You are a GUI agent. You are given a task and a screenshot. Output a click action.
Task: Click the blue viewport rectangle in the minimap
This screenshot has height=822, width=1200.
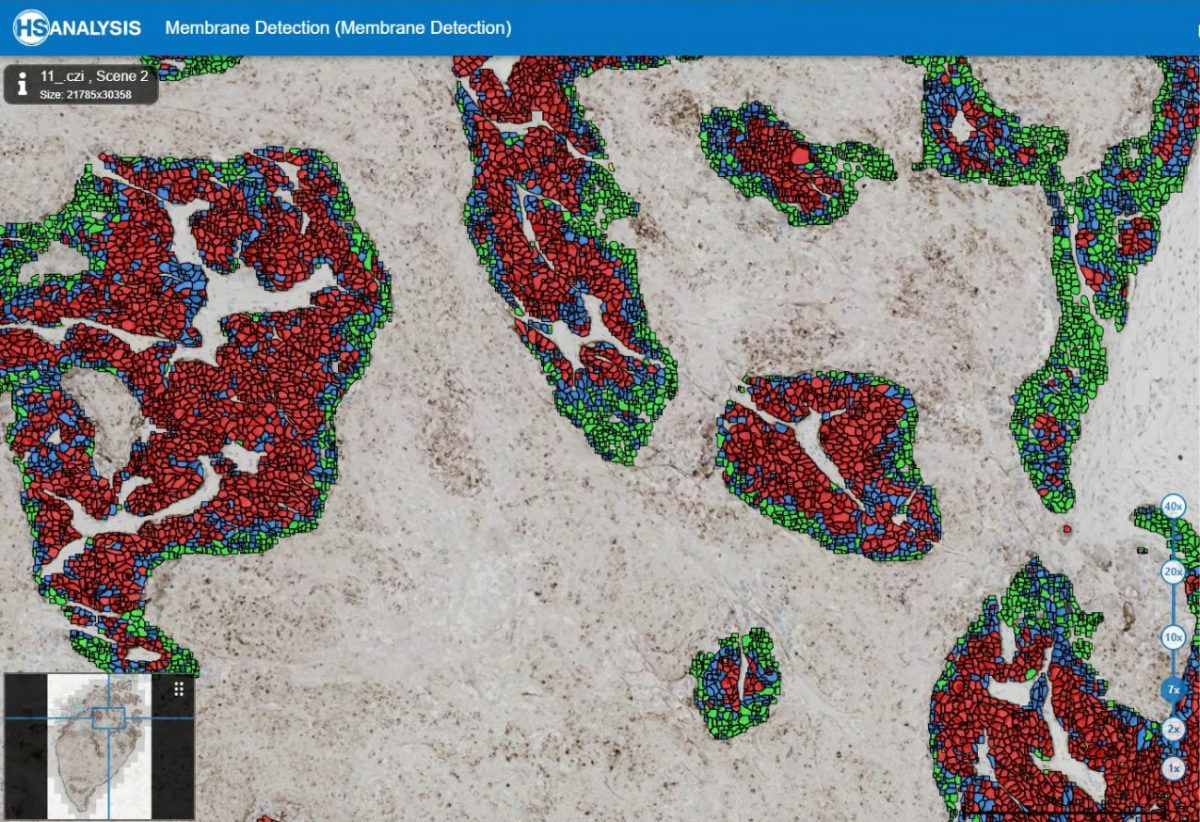click(x=108, y=717)
